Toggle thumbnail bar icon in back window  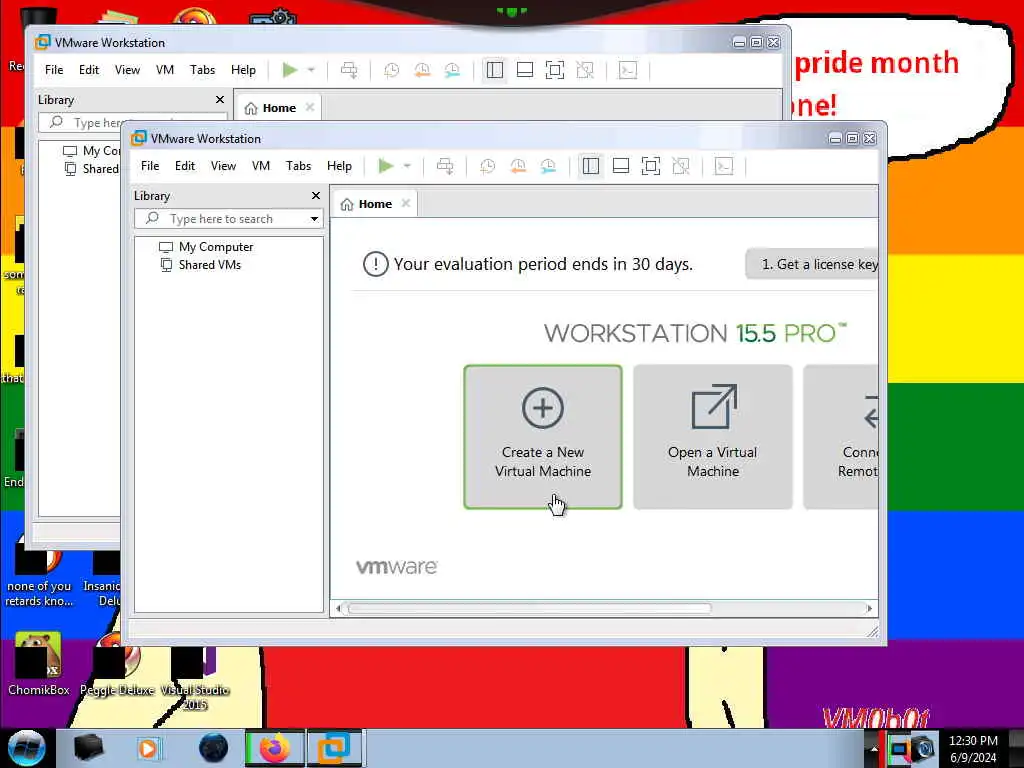click(x=524, y=70)
